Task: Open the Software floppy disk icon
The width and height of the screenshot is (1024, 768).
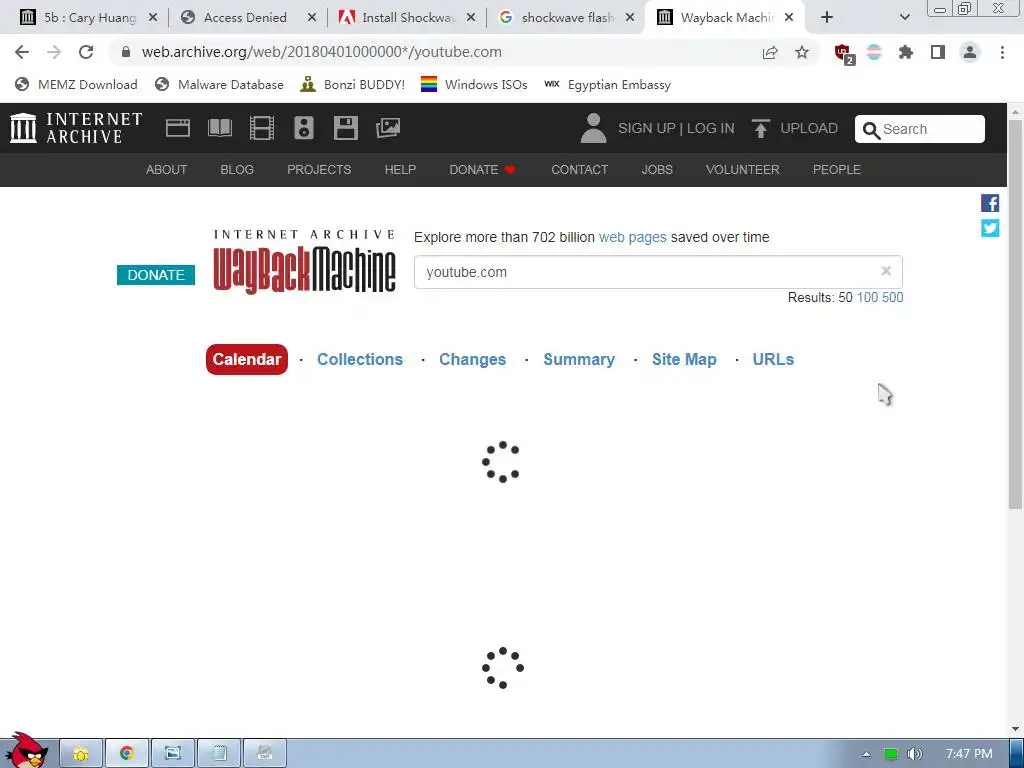Action: (x=345, y=128)
